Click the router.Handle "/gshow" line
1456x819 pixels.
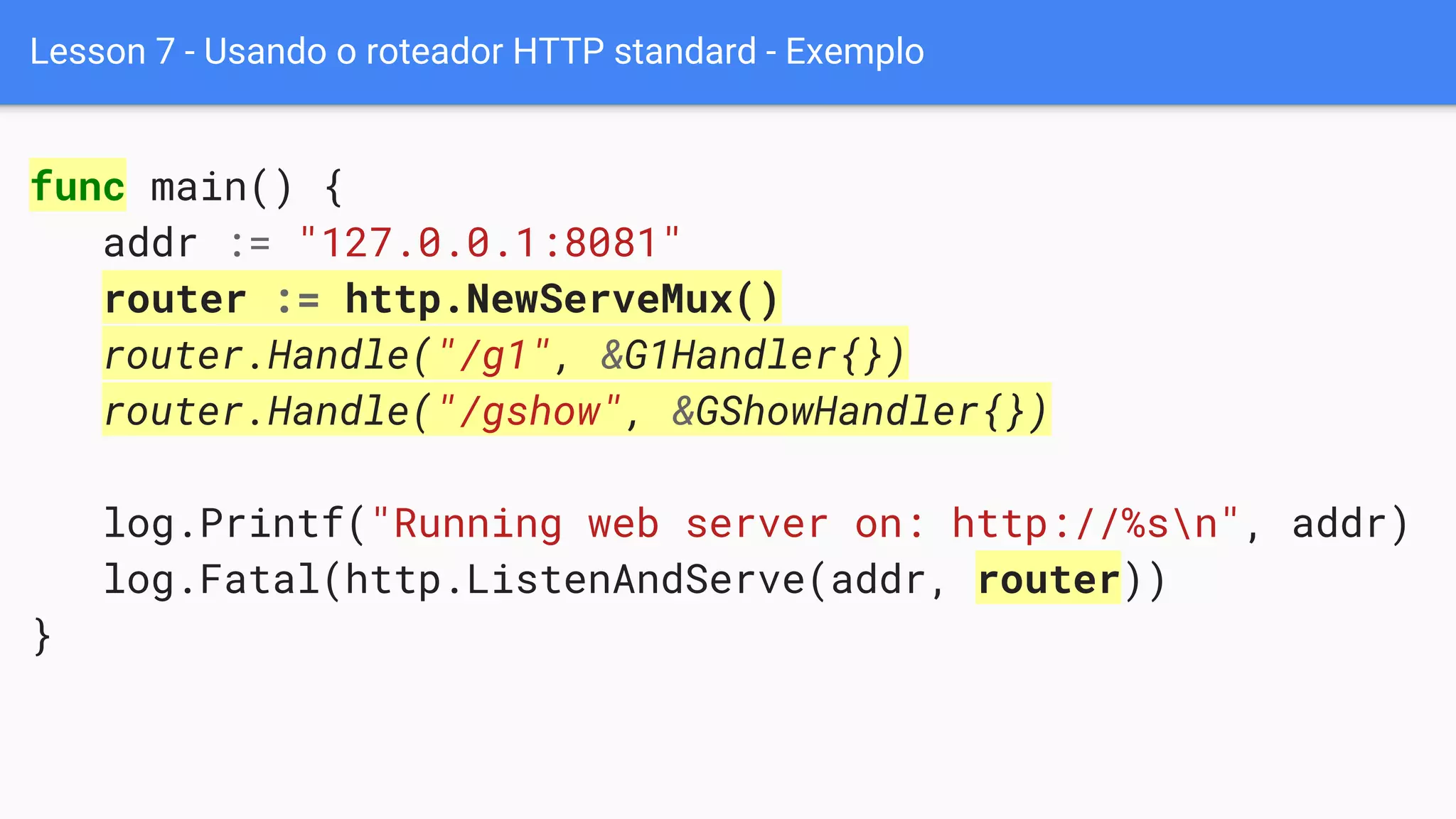[577, 411]
